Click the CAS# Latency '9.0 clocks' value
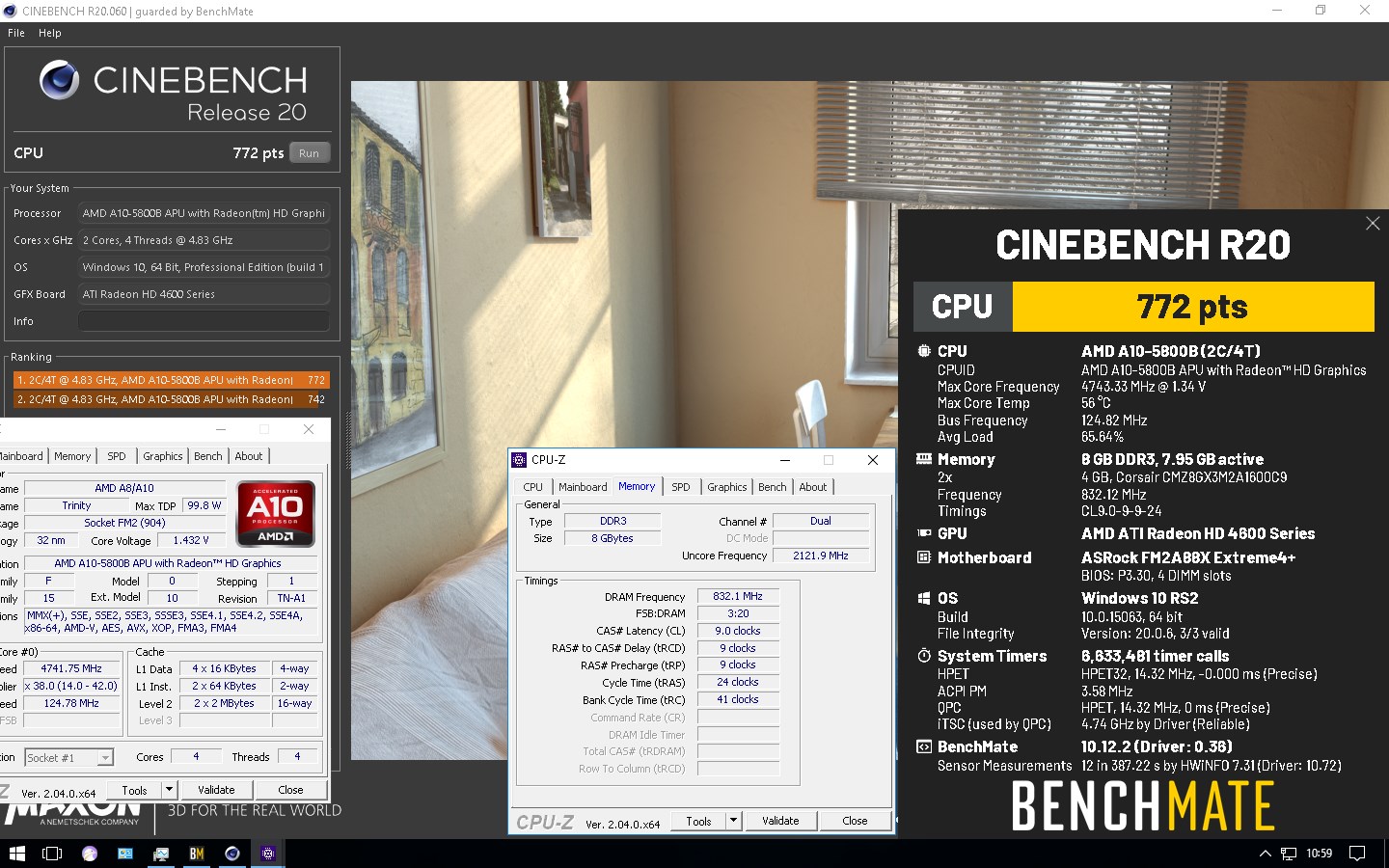The height and width of the screenshot is (868, 1389). [x=738, y=631]
